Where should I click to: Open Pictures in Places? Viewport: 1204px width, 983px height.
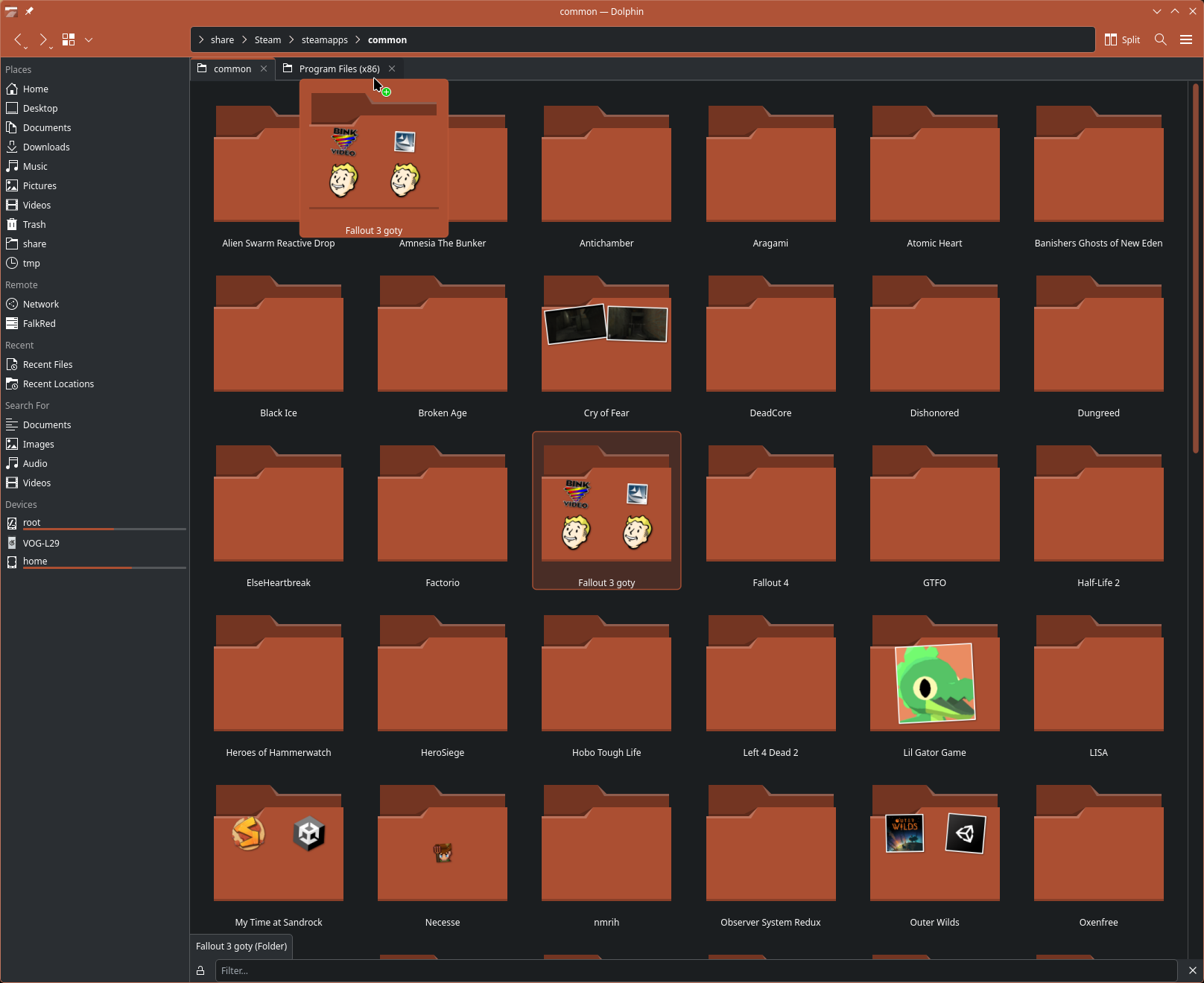coord(95,185)
